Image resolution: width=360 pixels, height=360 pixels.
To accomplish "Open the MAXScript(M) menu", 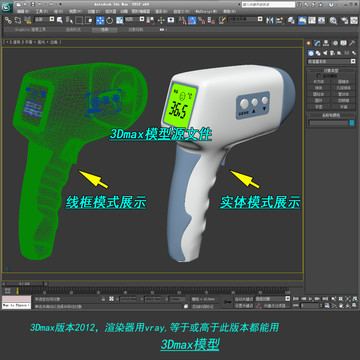I will point(207,11).
